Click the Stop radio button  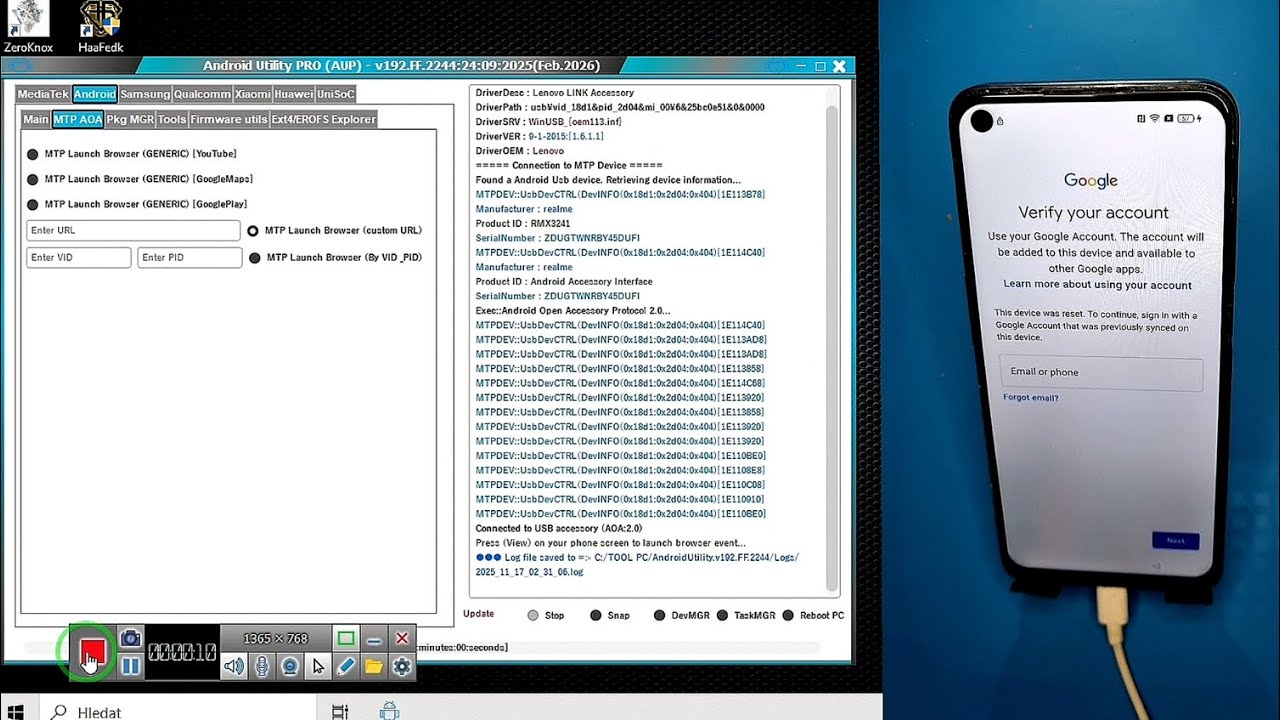[533, 616]
